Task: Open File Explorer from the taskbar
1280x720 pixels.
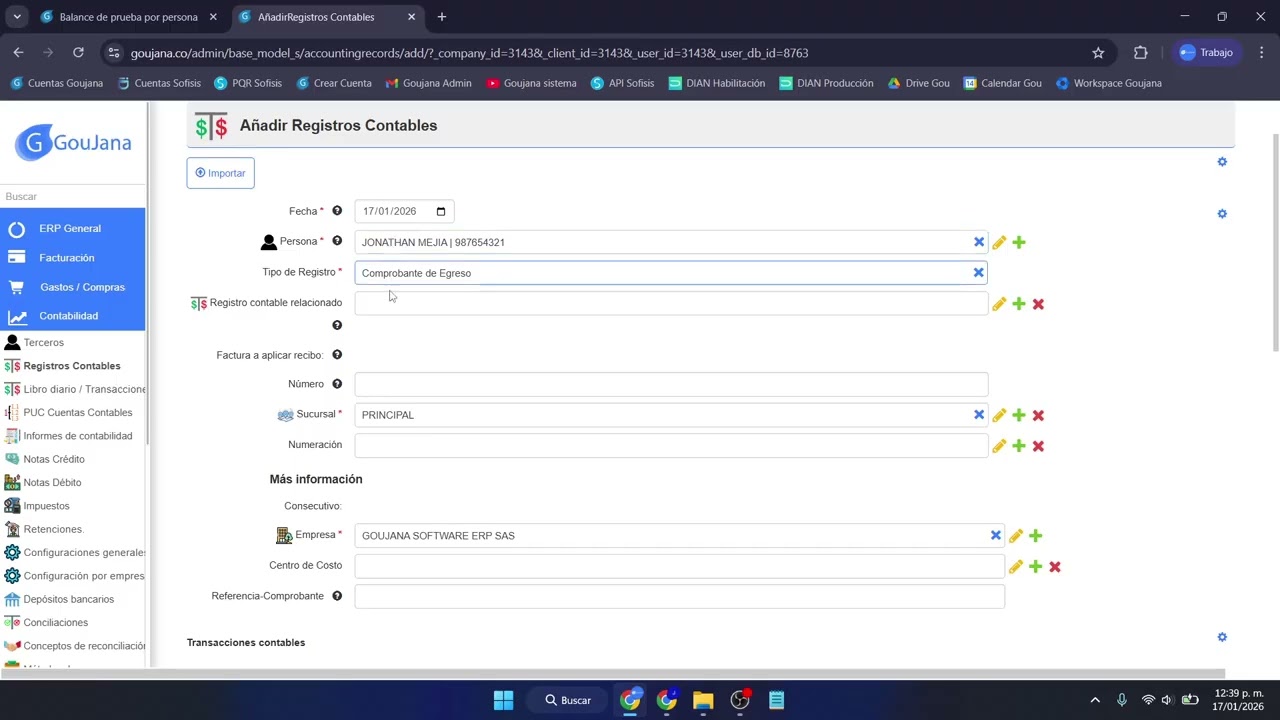Action: coord(703,700)
